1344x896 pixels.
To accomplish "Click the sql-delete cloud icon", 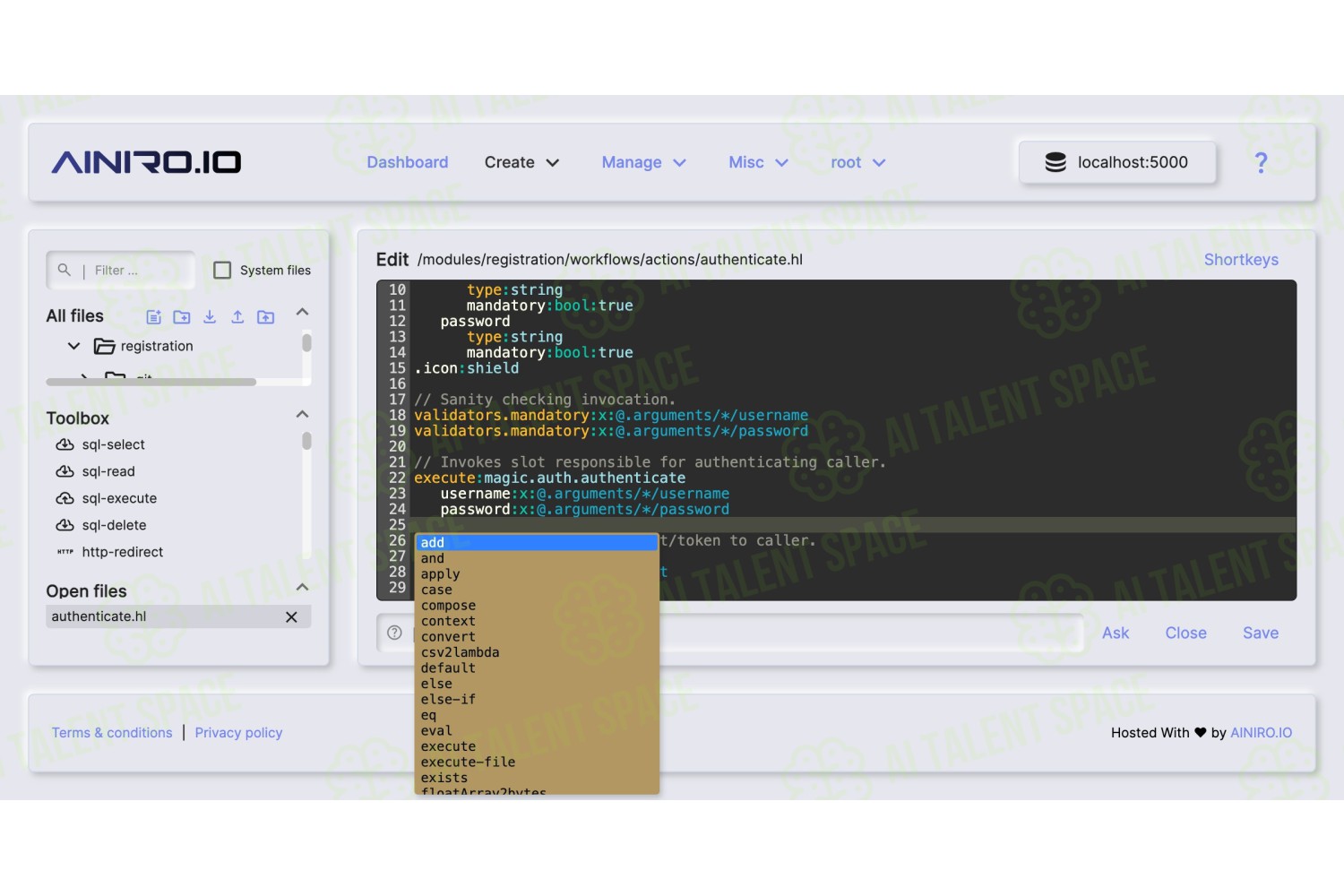I will point(65,525).
